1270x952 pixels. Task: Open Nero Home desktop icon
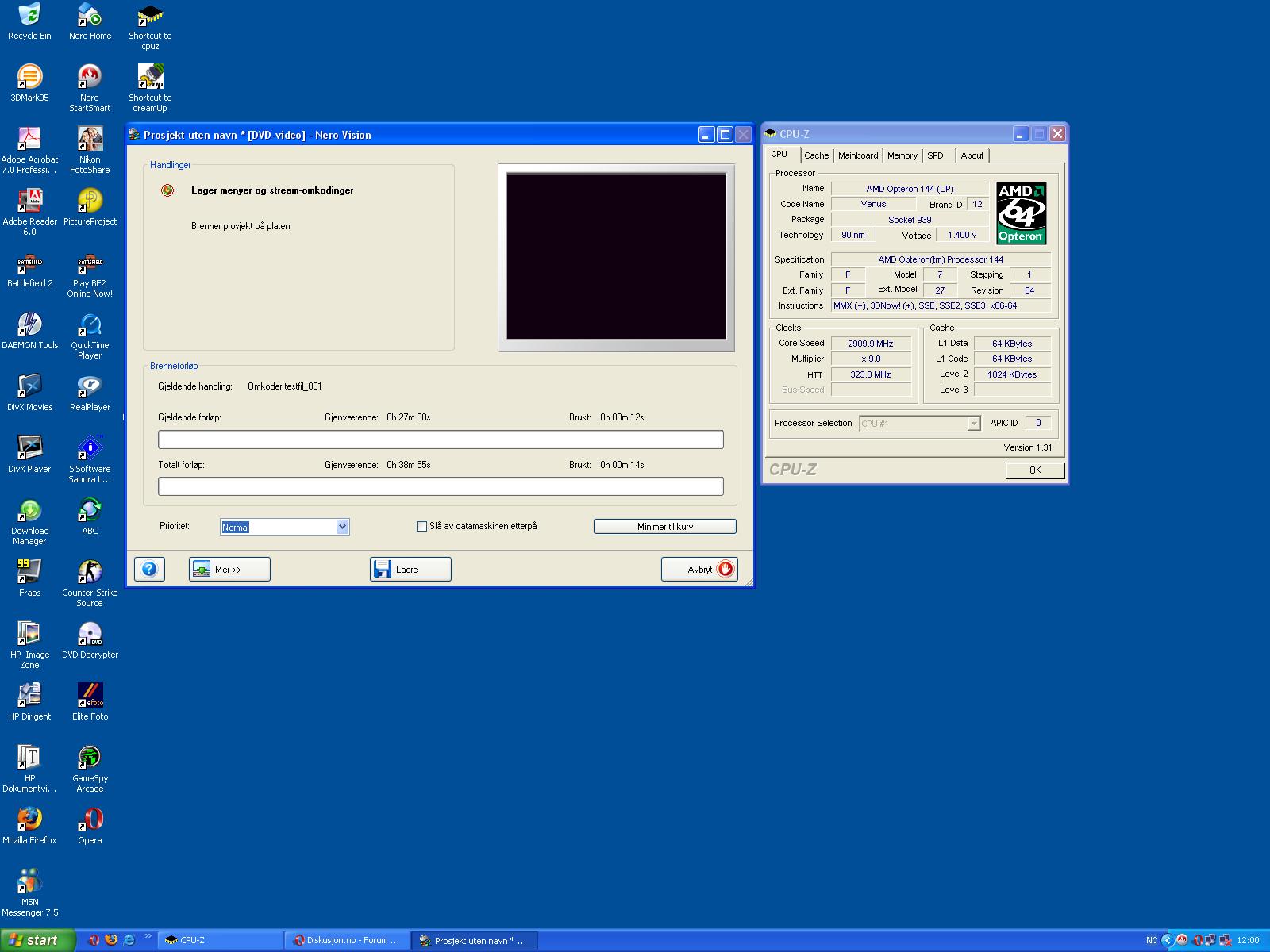tap(90, 21)
